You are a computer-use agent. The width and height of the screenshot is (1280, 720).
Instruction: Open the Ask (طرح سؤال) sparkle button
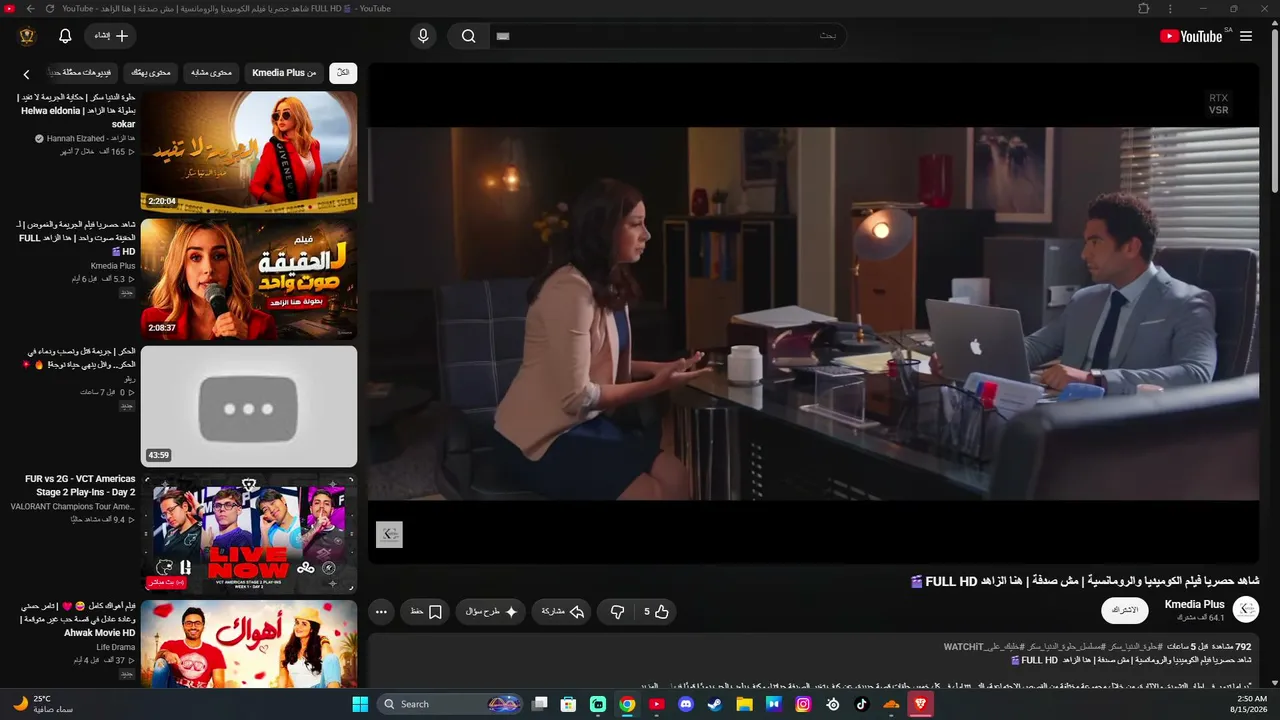click(x=492, y=612)
